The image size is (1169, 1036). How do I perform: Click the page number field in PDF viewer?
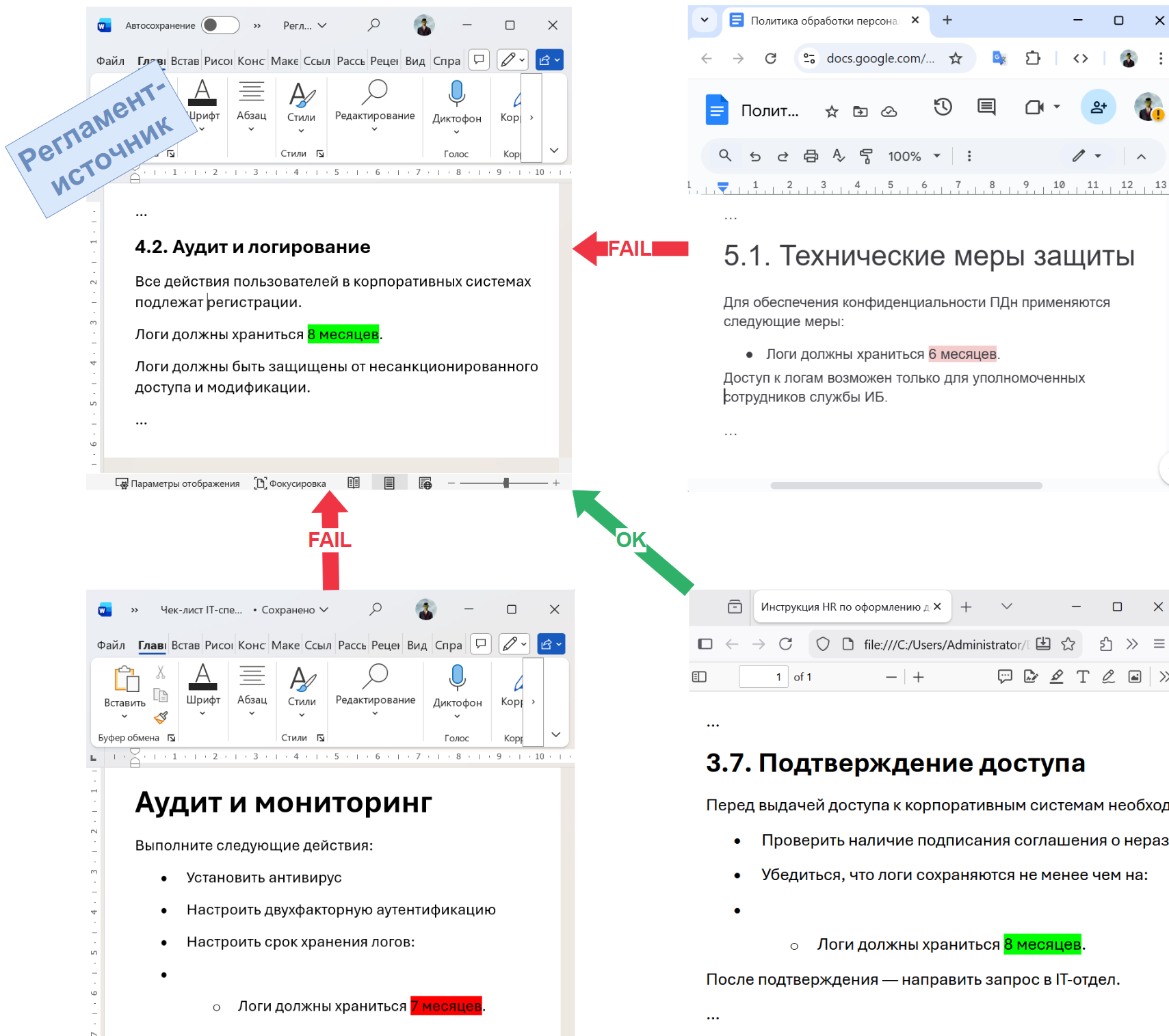coord(764,676)
